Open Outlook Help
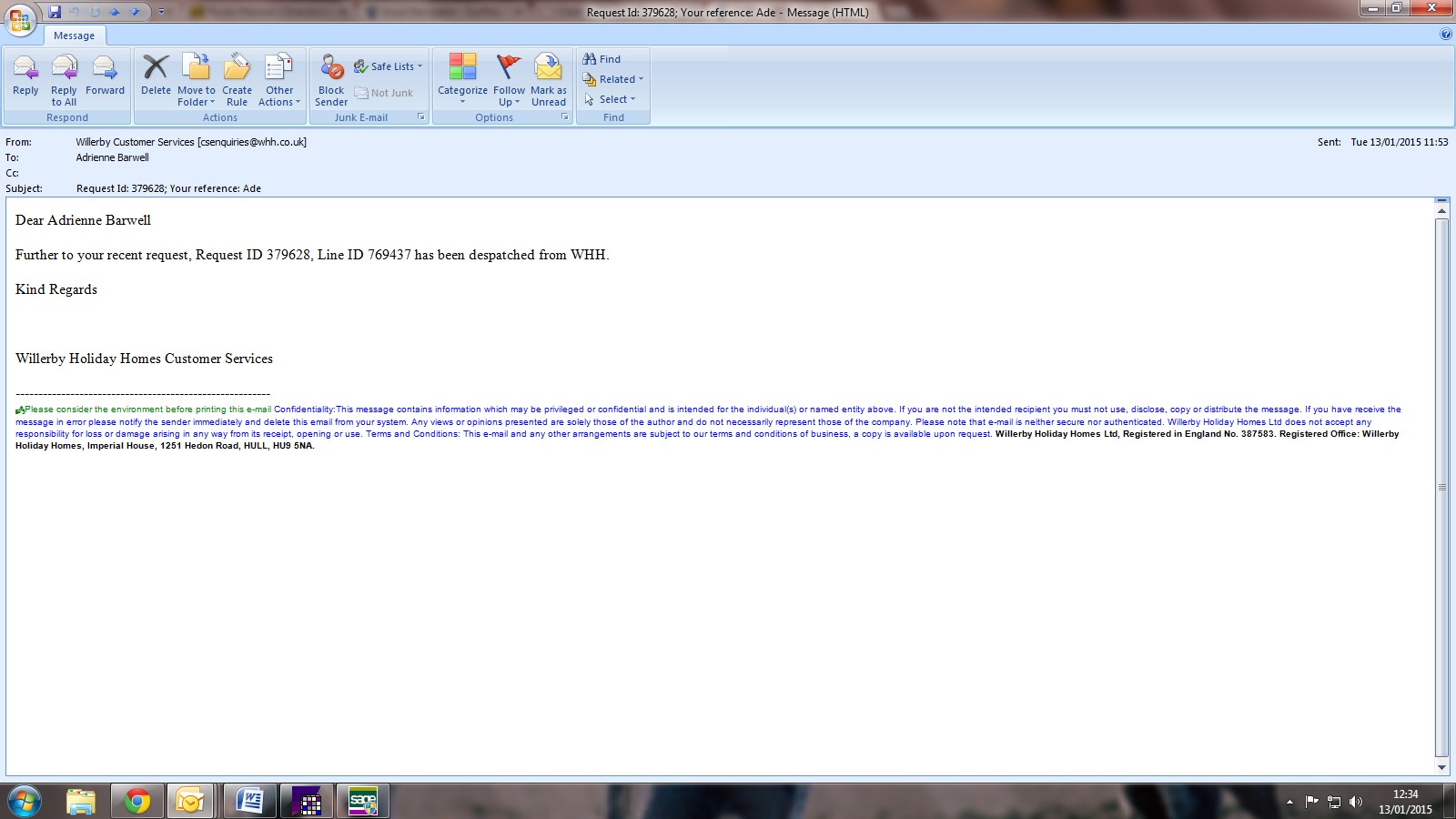Viewport: 1456px width, 819px height. coord(1446,35)
